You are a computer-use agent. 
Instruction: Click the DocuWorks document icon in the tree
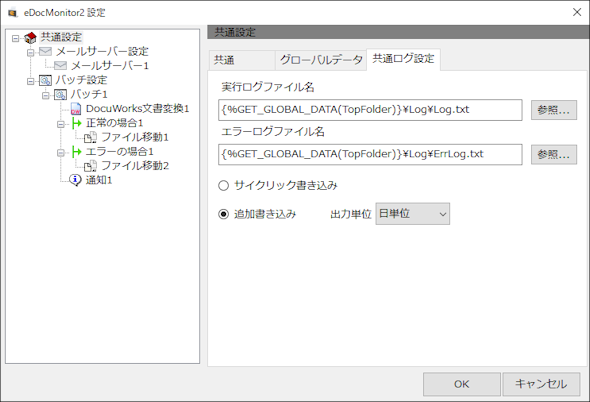point(76,109)
